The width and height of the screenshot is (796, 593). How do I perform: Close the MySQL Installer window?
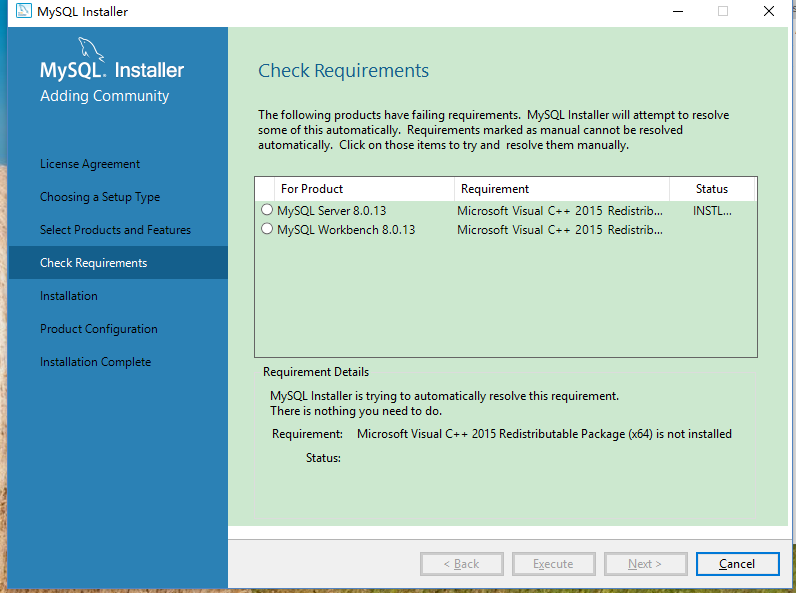pos(769,11)
